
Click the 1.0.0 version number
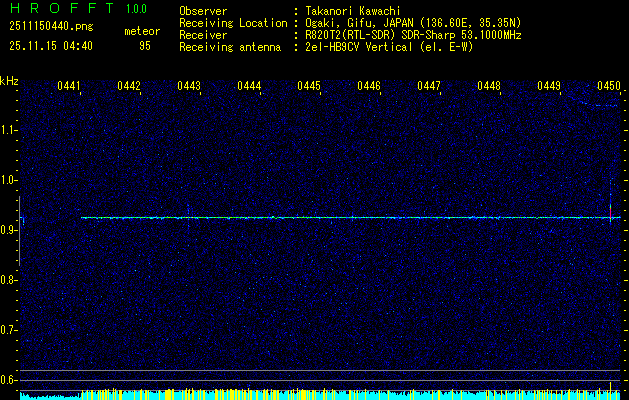(x=137, y=8)
